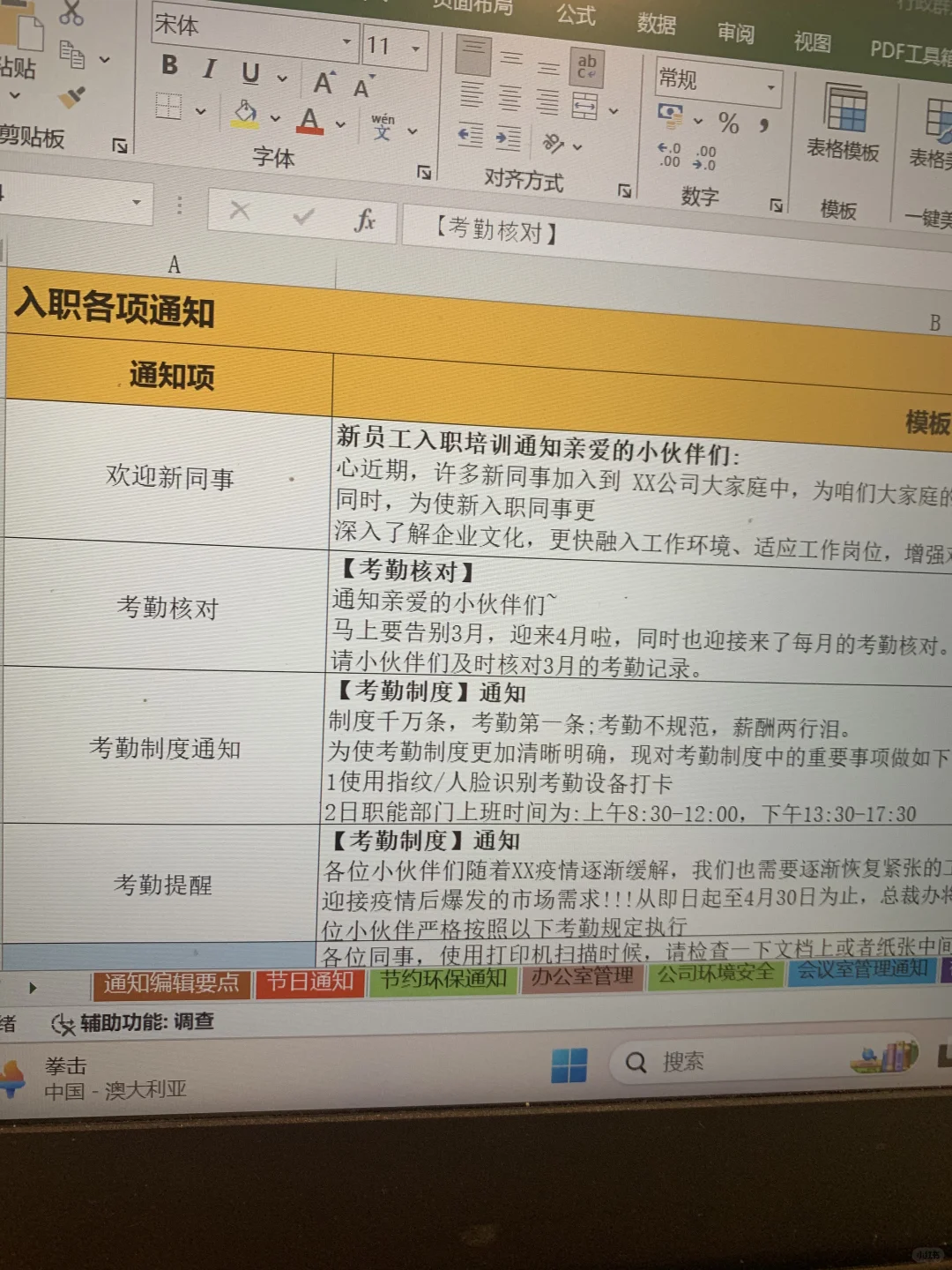The image size is (952, 1270).
Task: Align text right
Action: click(x=547, y=102)
